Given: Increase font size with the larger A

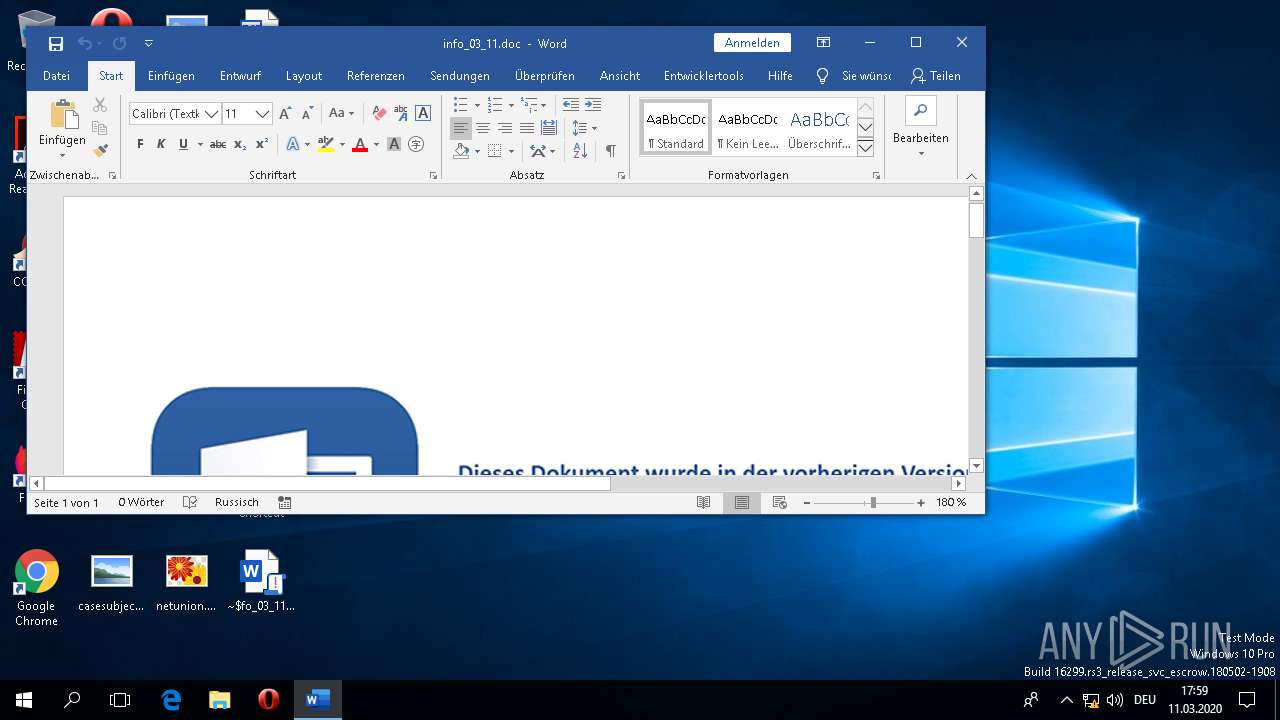Looking at the screenshot, I should pyautogui.click(x=286, y=113).
